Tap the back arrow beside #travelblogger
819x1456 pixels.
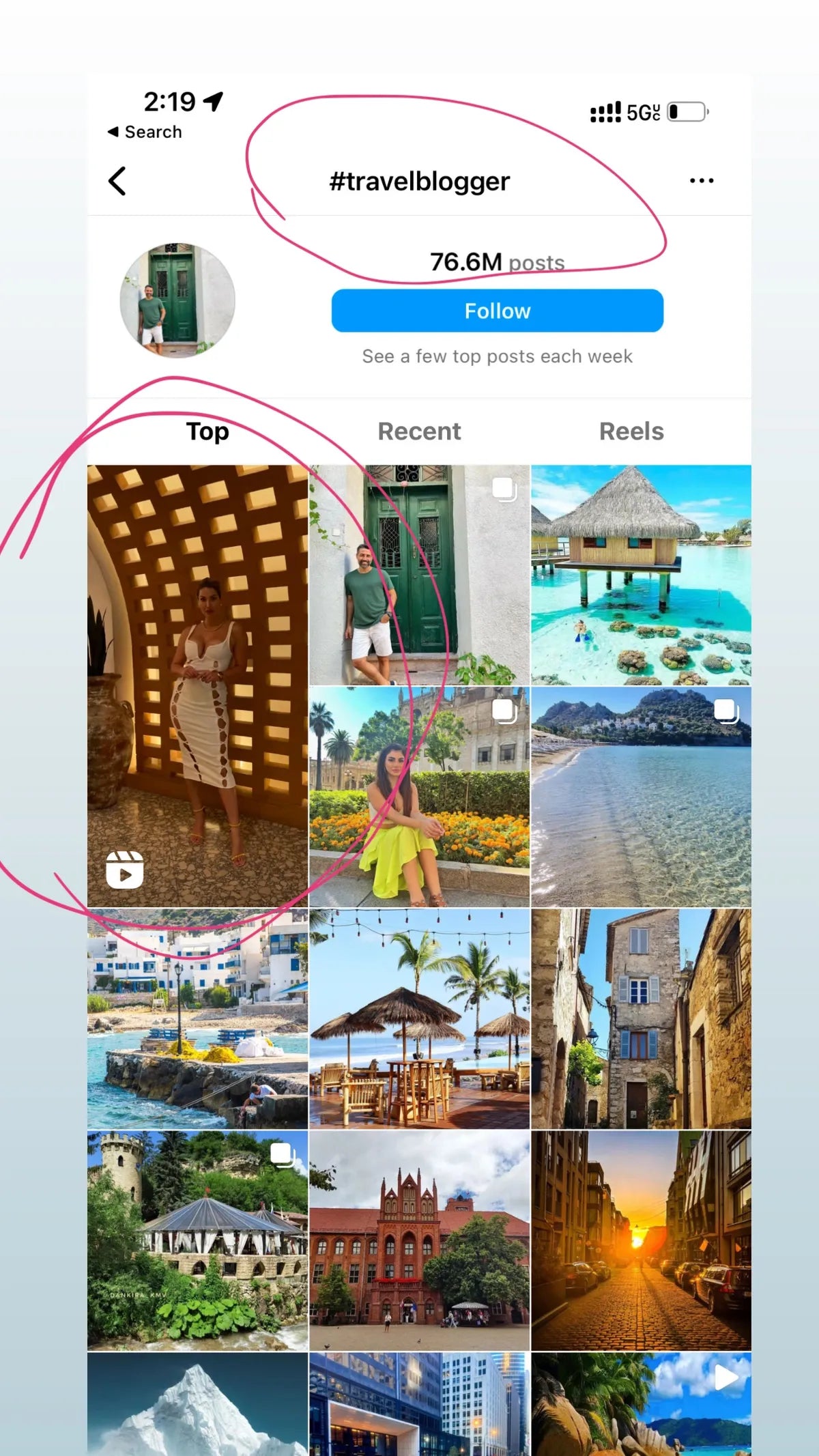click(117, 181)
